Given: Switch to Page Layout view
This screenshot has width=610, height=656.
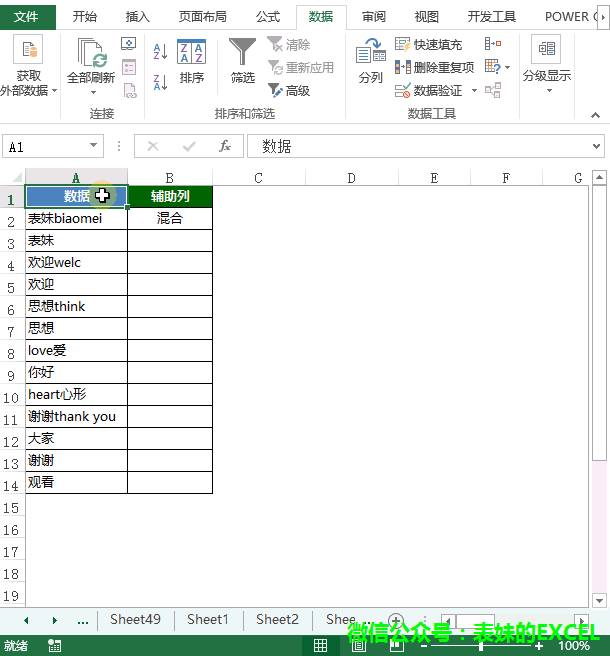Looking at the screenshot, I should pos(359,646).
